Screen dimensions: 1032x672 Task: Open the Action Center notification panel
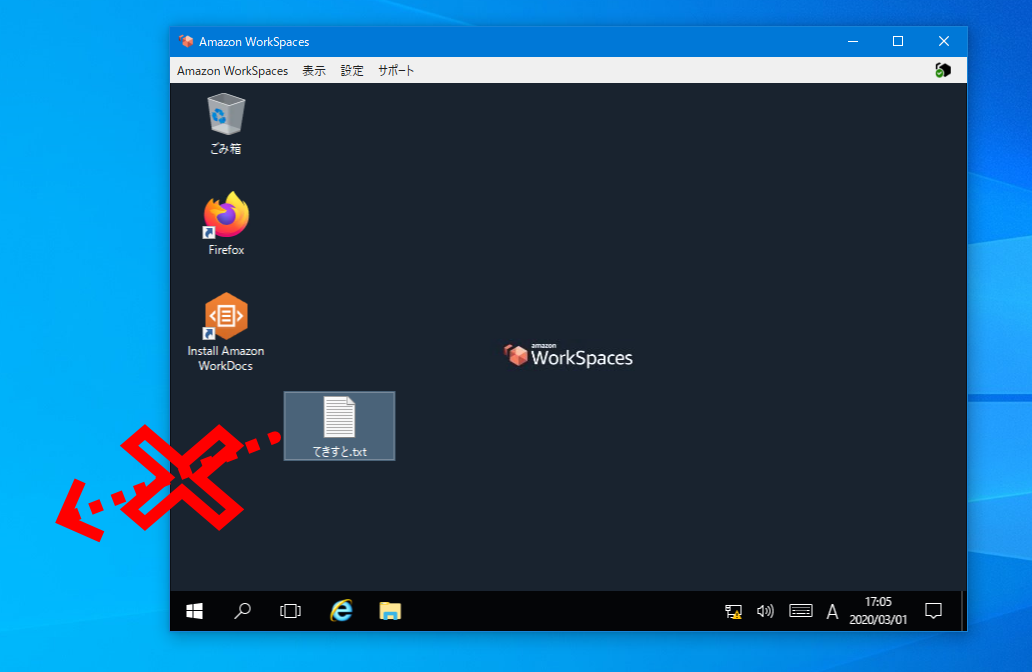pos(933,611)
